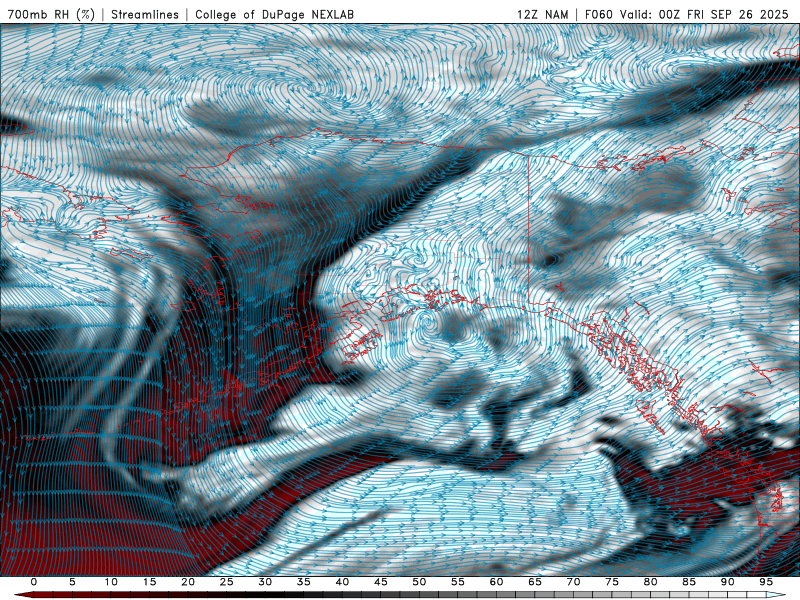
Task: Click "Valid: 00Z FRI SEP 26 2025" text
Action: tap(705, 14)
